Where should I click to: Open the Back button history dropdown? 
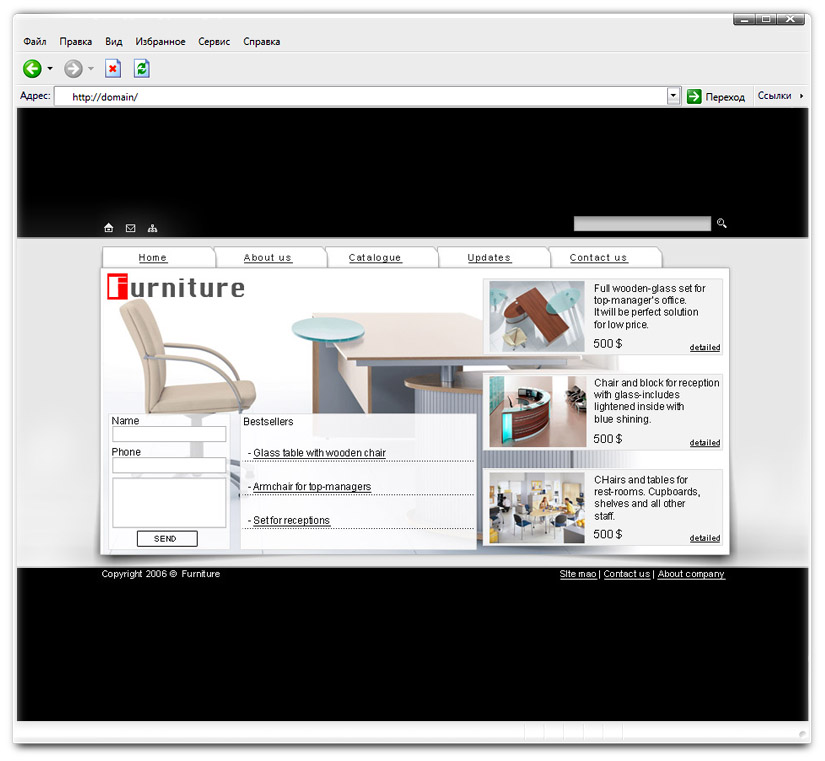tap(50, 69)
